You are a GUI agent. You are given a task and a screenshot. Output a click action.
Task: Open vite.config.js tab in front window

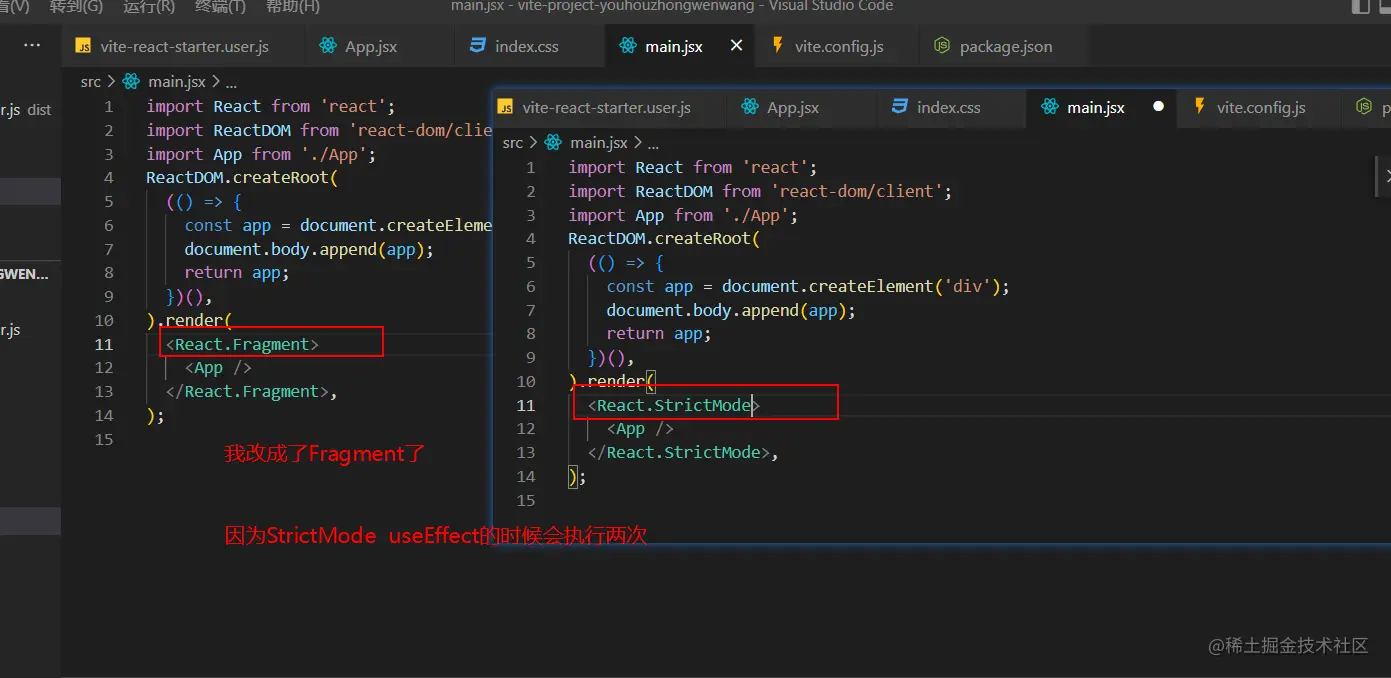1260,107
